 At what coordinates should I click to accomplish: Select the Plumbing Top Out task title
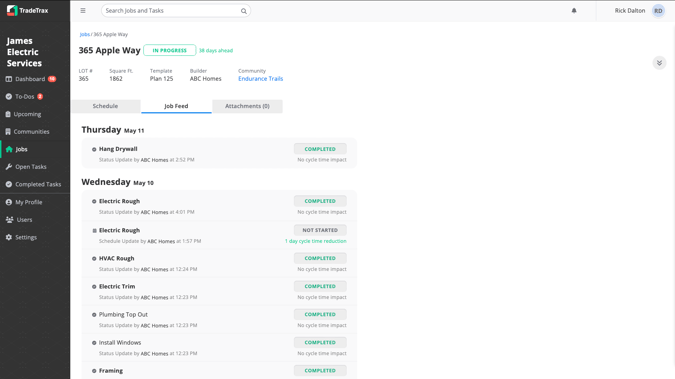click(x=123, y=315)
